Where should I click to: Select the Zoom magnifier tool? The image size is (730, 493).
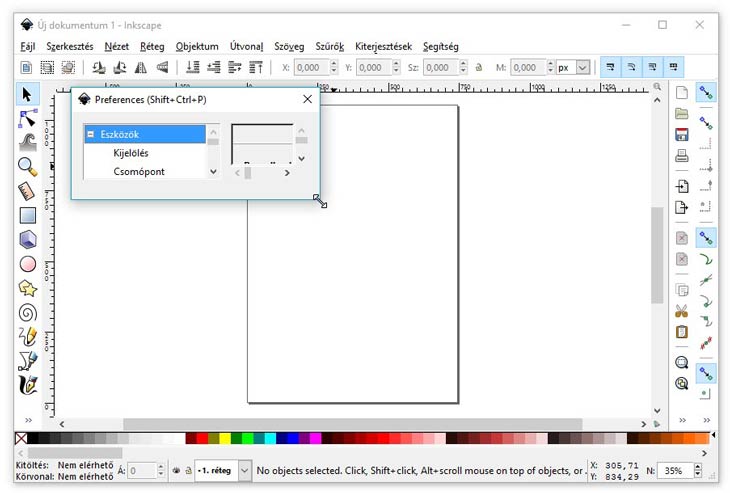tap(28, 166)
